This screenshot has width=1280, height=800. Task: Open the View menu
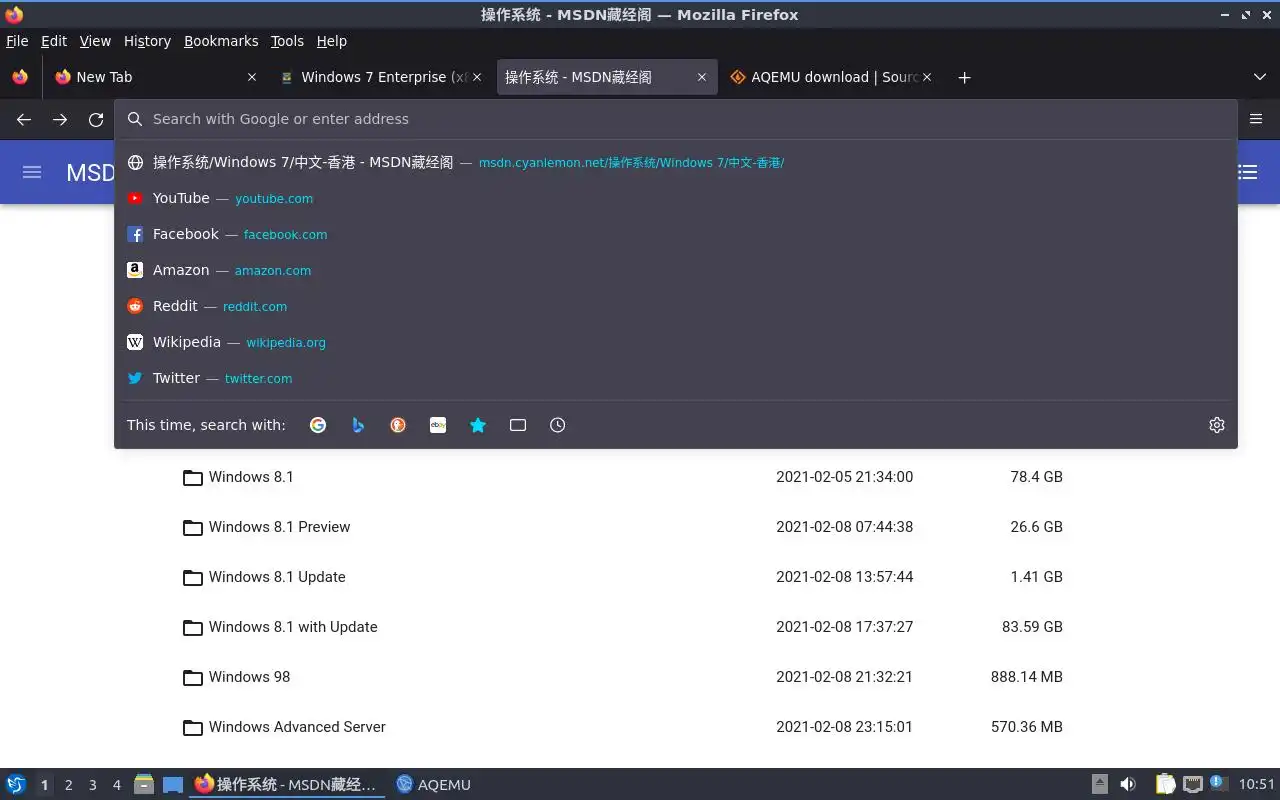pyautogui.click(x=95, y=41)
